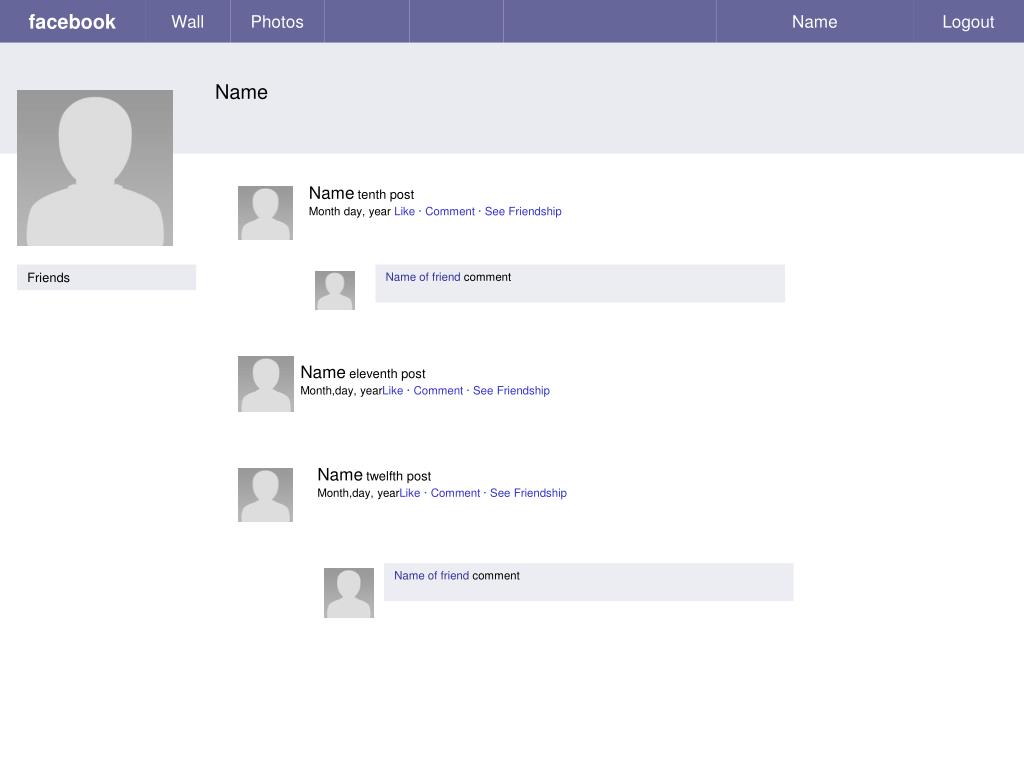Screen dimensions: 1024x768
Task: Click the Name of the tenth post
Action: pyautogui.click(x=331, y=193)
